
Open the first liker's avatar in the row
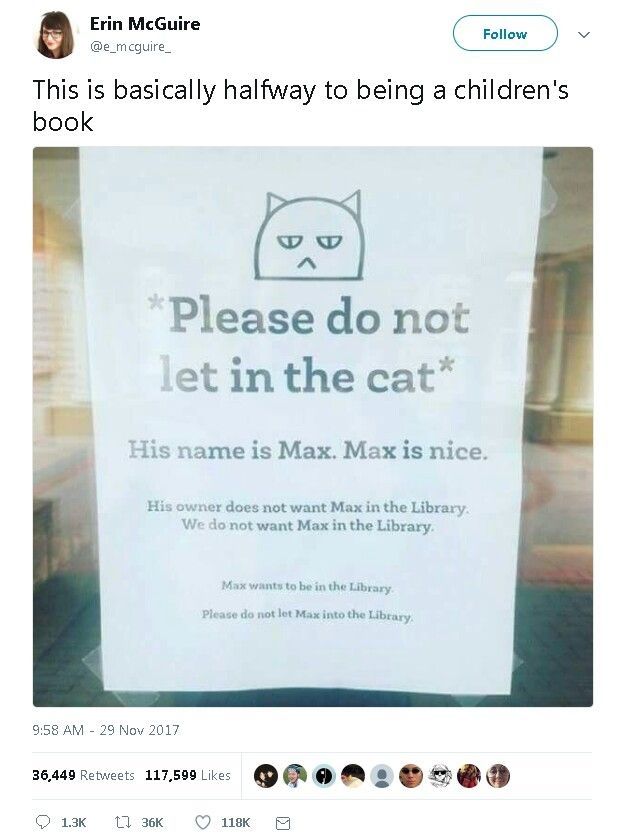(266, 775)
